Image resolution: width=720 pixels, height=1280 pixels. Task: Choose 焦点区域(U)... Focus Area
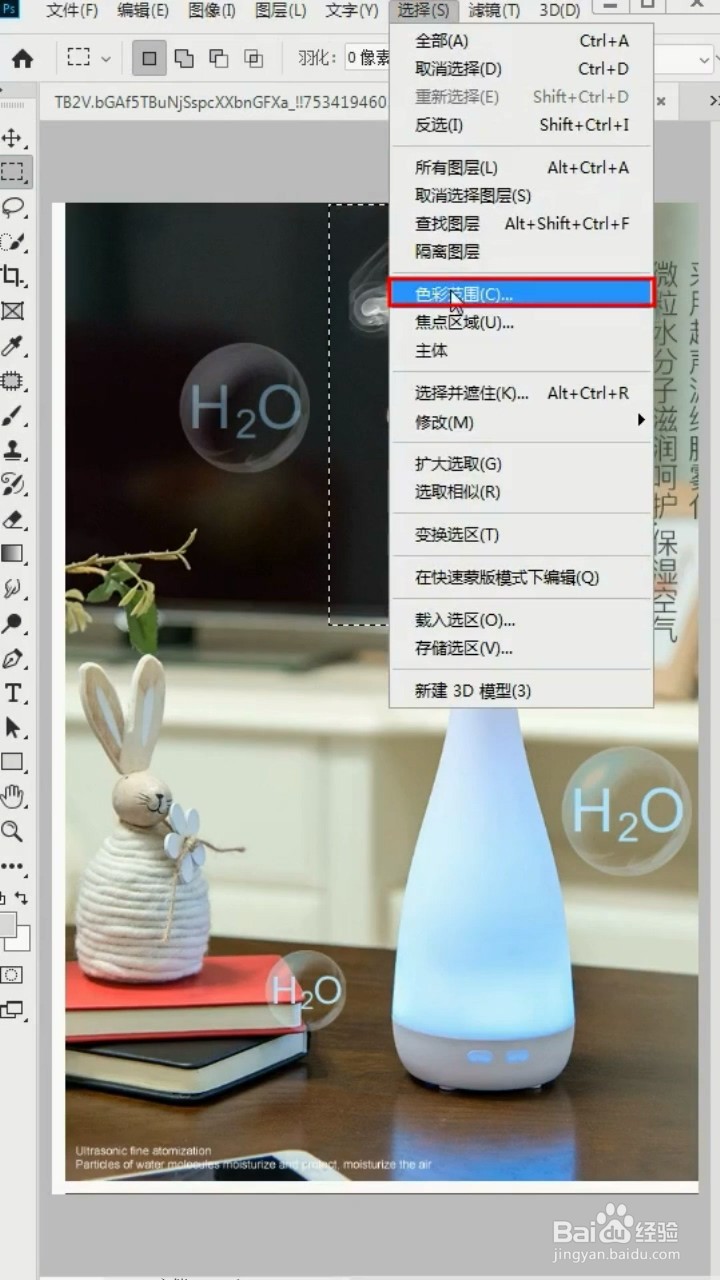521,323
